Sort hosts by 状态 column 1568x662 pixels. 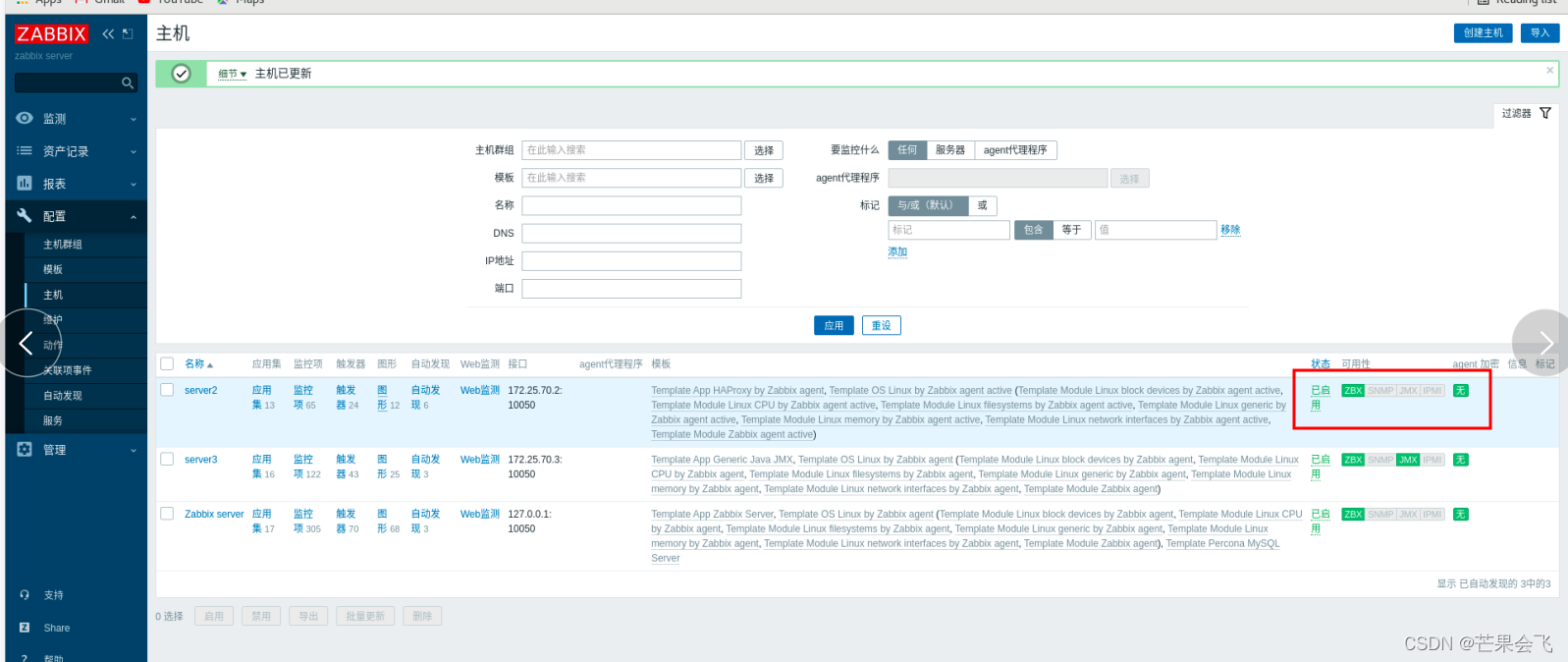(1321, 363)
